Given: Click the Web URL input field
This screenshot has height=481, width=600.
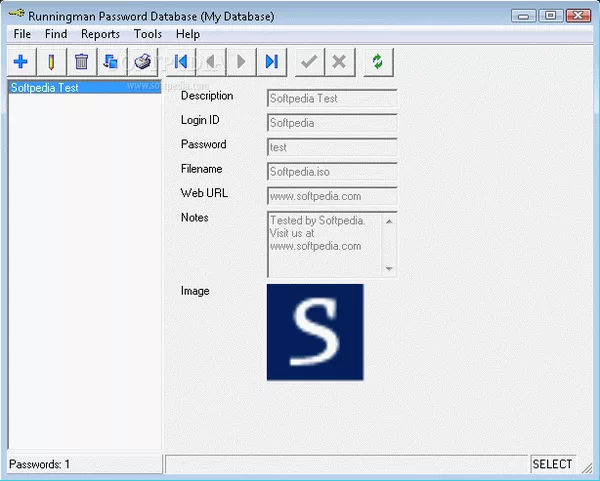Looking at the screenshot, I should pos(332,196).
